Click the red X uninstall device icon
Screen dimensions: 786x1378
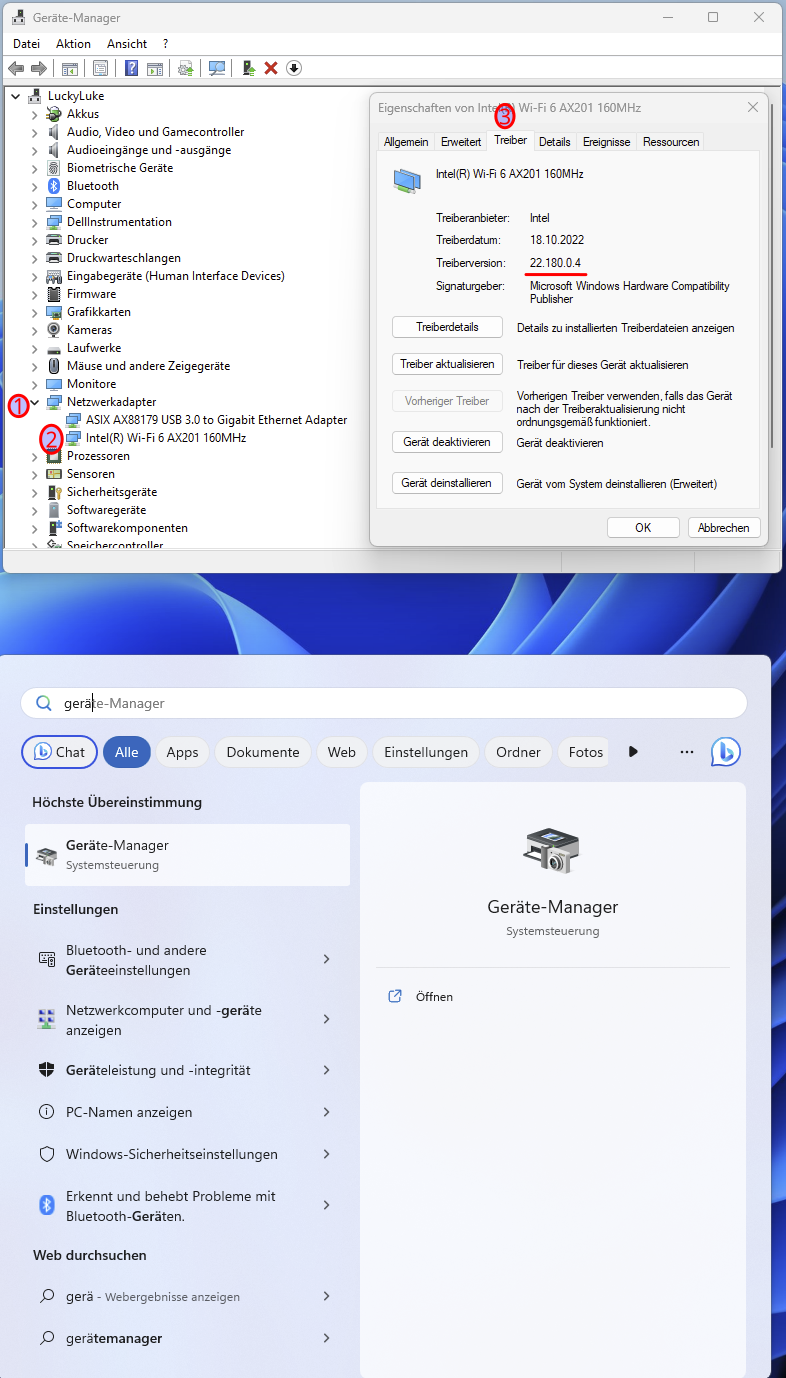pyautogui.click(x=270, y=68)
